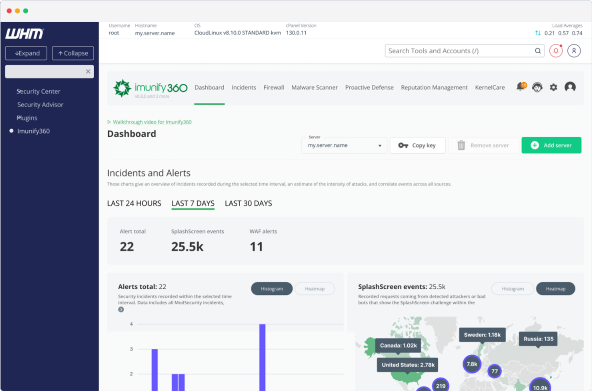Select LAST 7 DAYS interval
The image size is (592, 391).
pyautogui.click(x=193, y=203)
